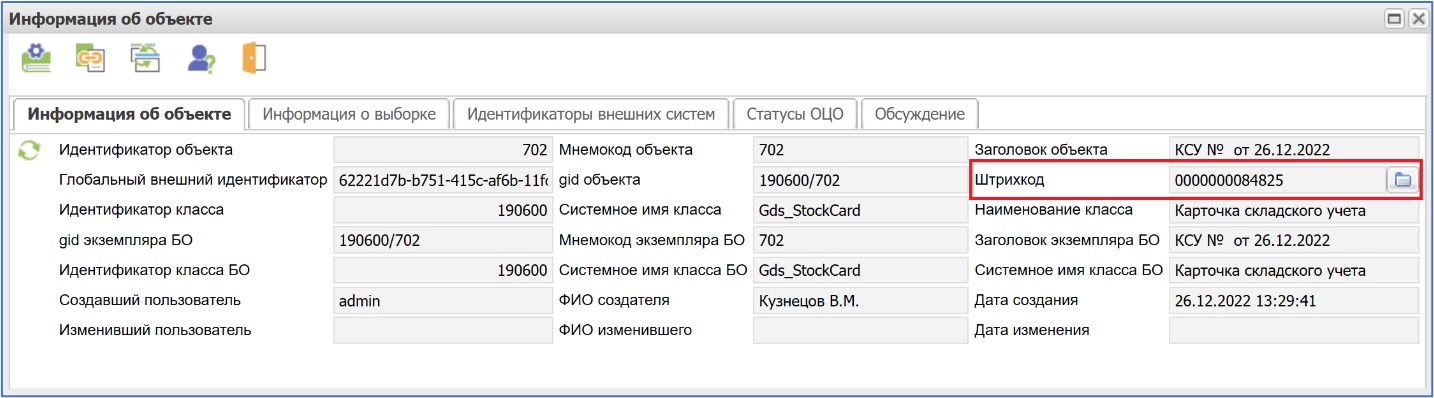Click the green refresh arrows beside Идентификатор объекта
Viewport: 1434px width, 398px height.
[30, 151]
